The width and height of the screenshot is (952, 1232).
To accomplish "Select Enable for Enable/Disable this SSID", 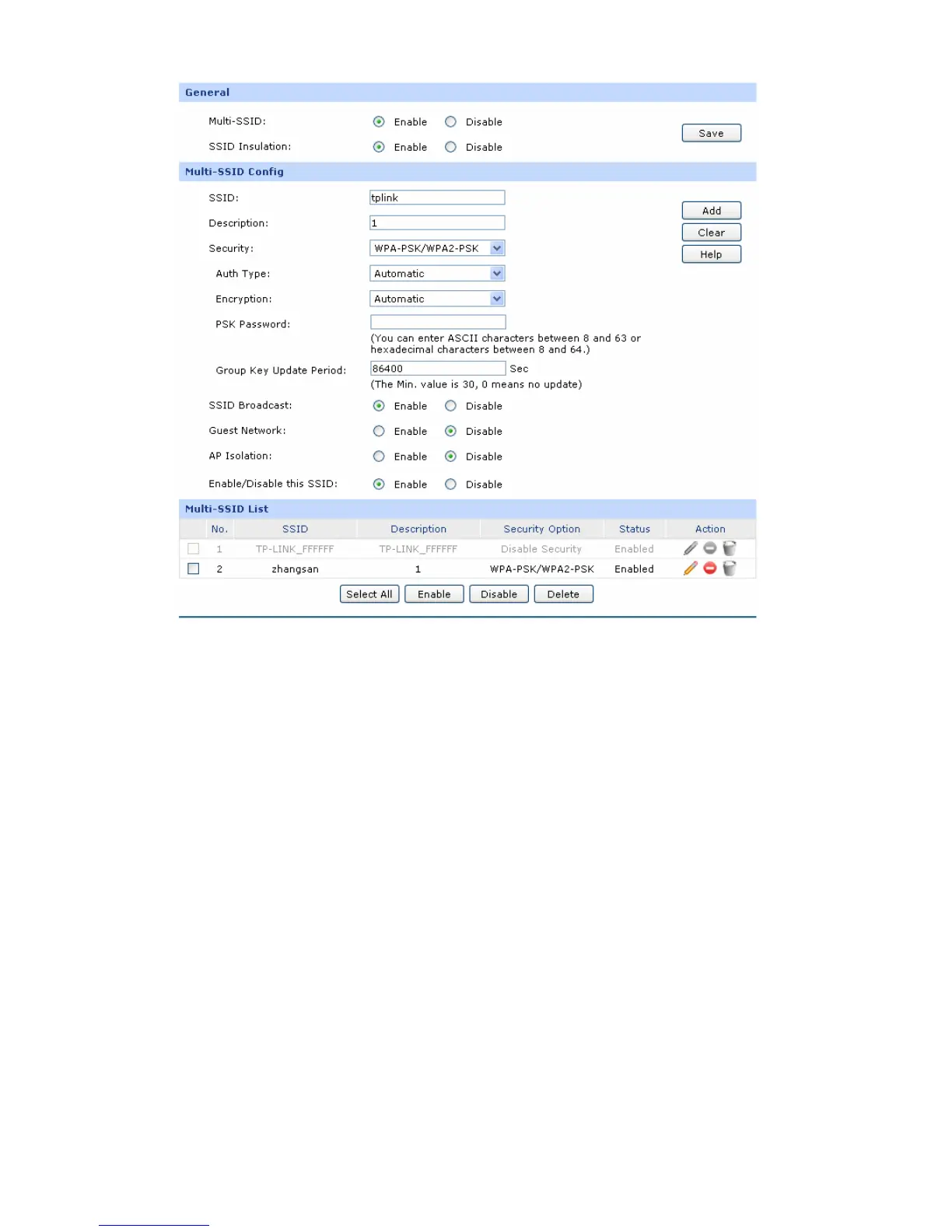I will coord(379,485).
